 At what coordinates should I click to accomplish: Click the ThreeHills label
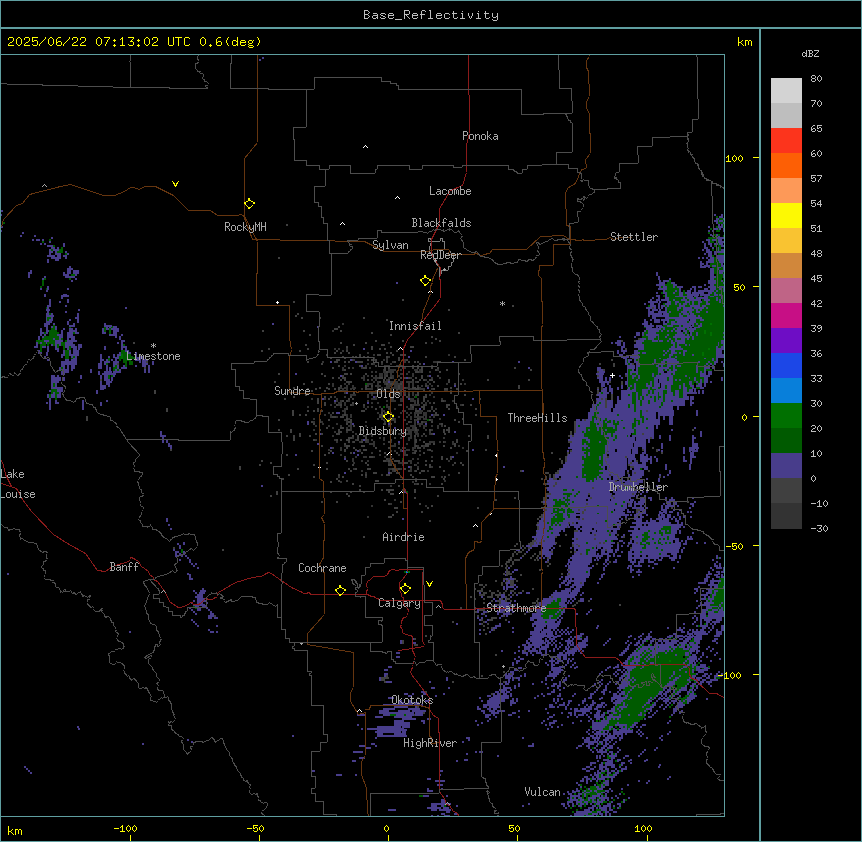pos(537,418)
